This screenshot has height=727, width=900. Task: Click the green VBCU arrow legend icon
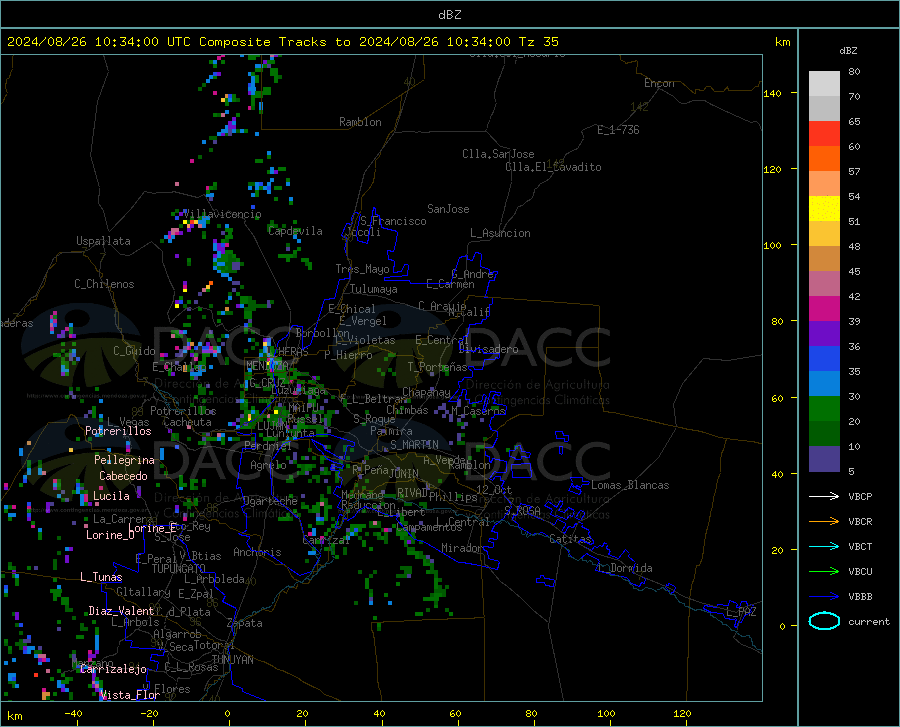pos(824,571)
